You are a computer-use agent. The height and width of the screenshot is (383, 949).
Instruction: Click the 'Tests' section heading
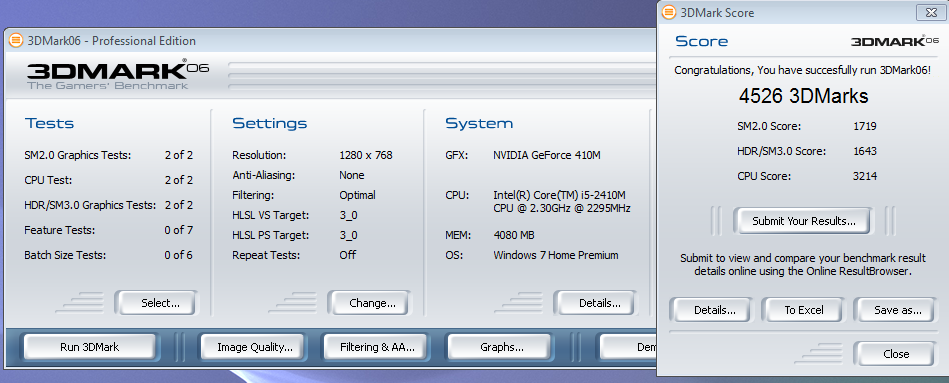click(49, 124)
